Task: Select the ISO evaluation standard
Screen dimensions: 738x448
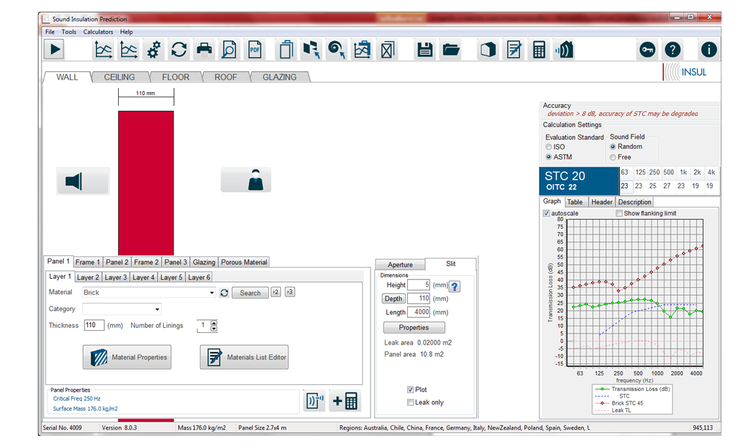Action: coord(549,146)
